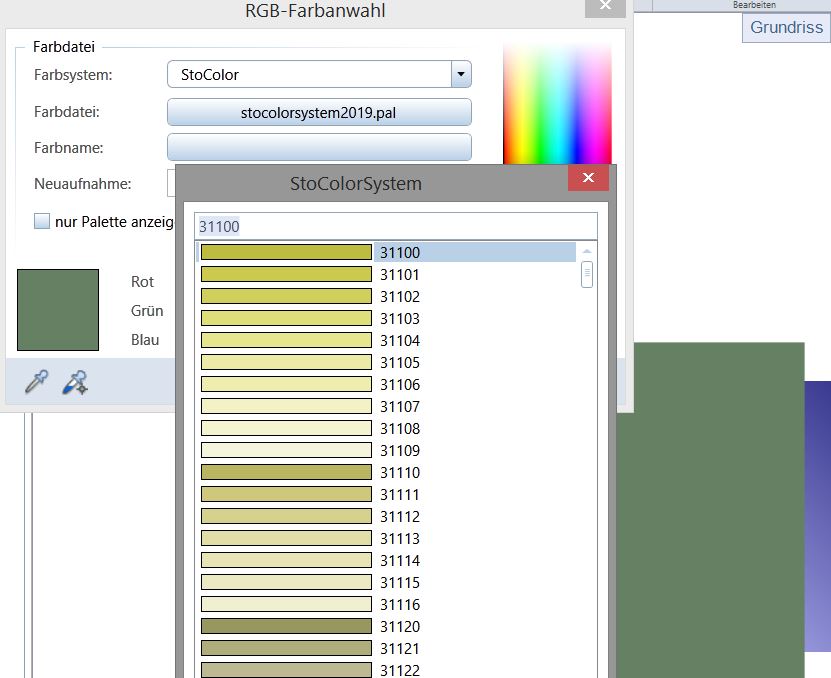Toggle 'nur Palette anzeigen' checkbox
831x678 pixels.
[x=42, y=222]
